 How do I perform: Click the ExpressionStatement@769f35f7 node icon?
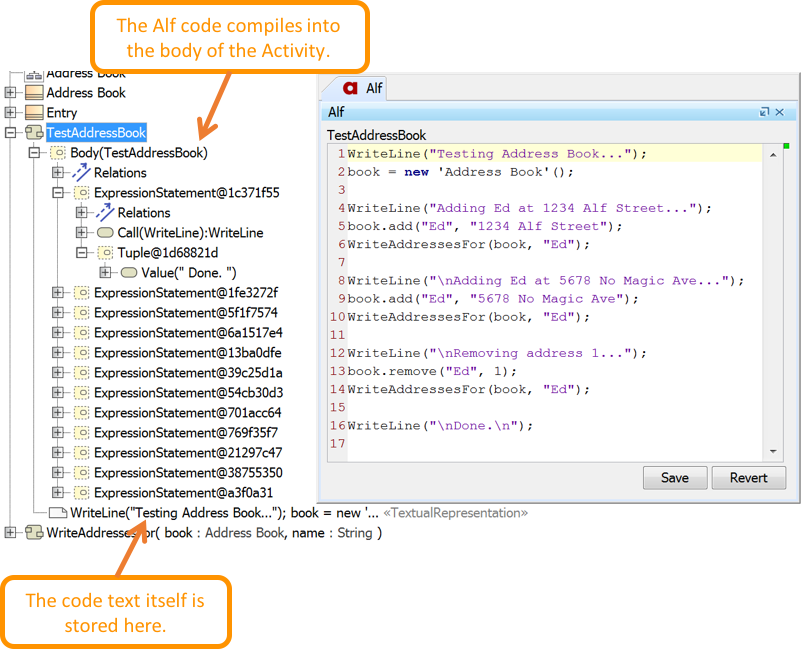[81, 433]
